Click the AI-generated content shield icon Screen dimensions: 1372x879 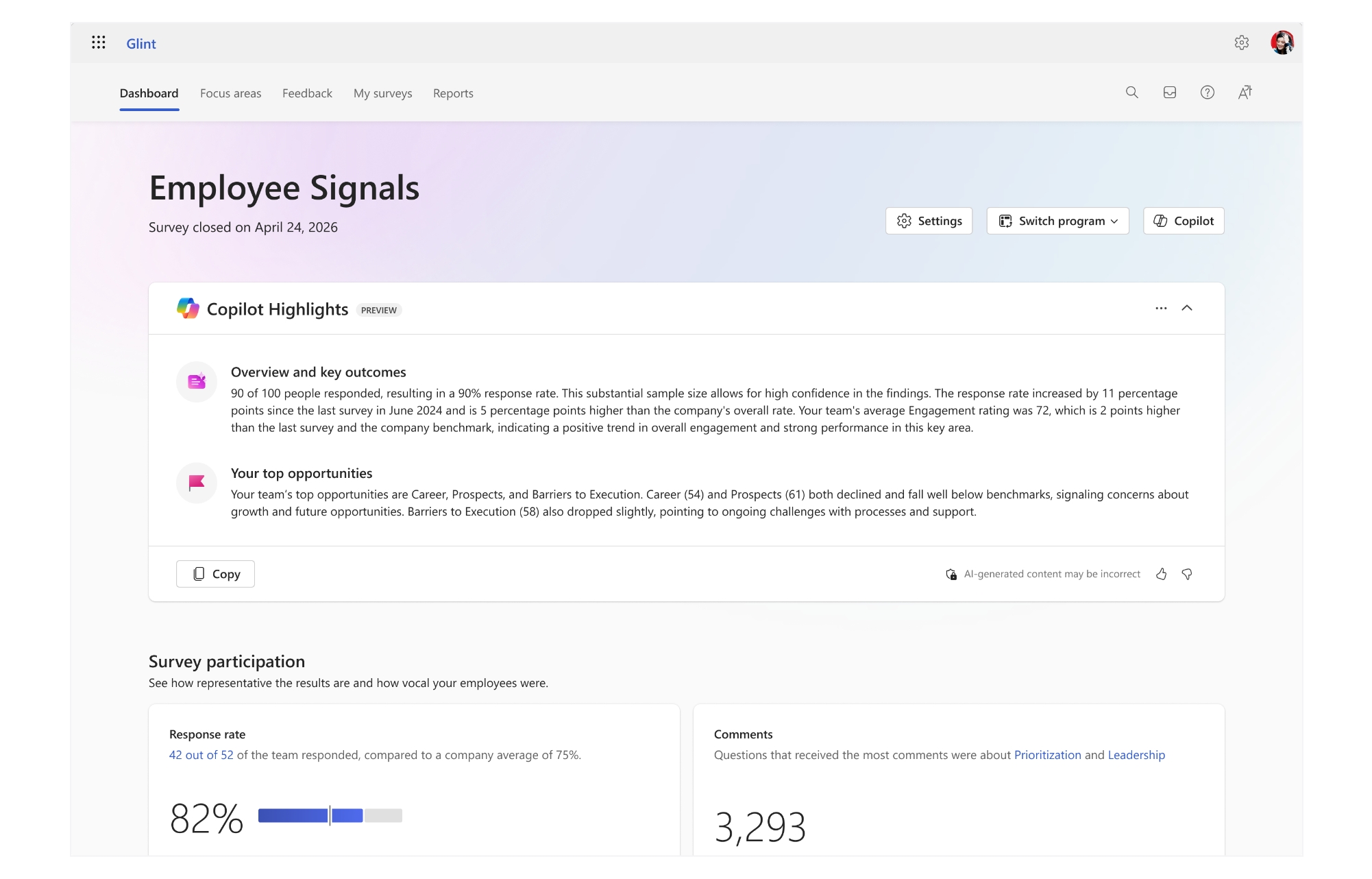click(951, 574)
